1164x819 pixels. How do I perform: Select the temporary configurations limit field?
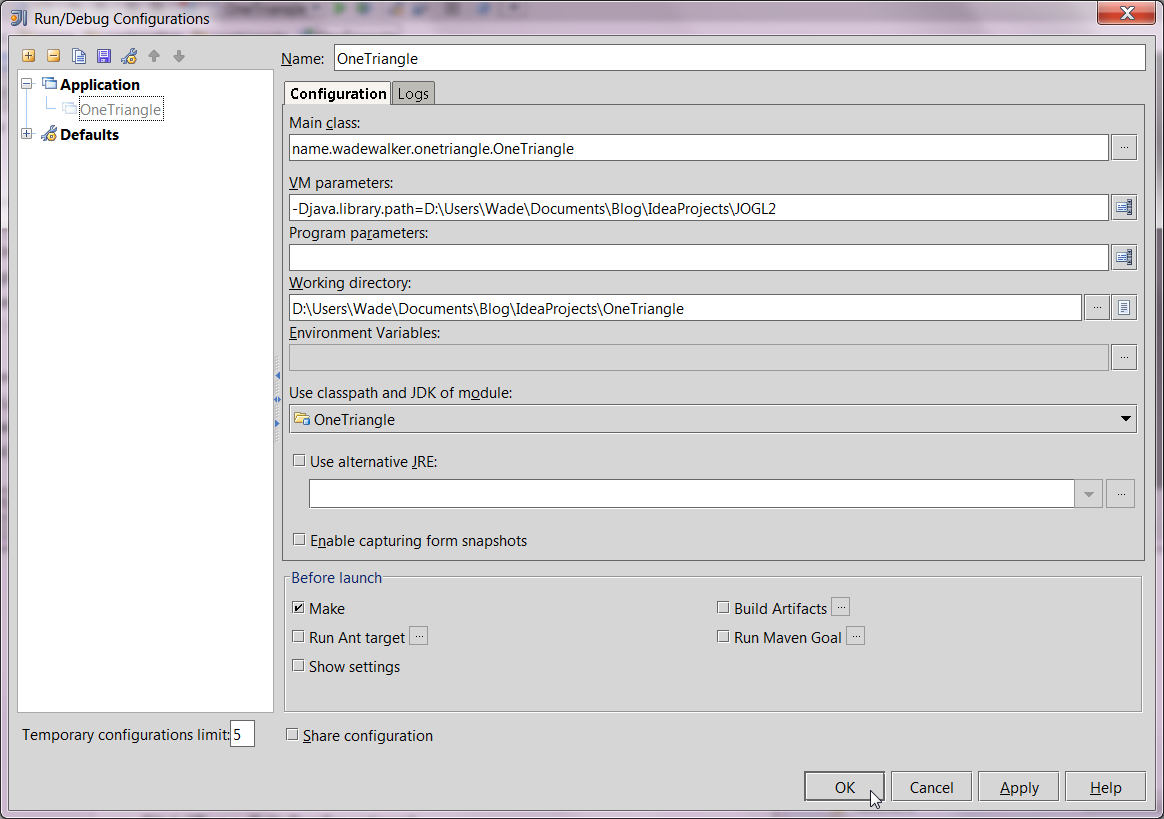tap(242, 733)
